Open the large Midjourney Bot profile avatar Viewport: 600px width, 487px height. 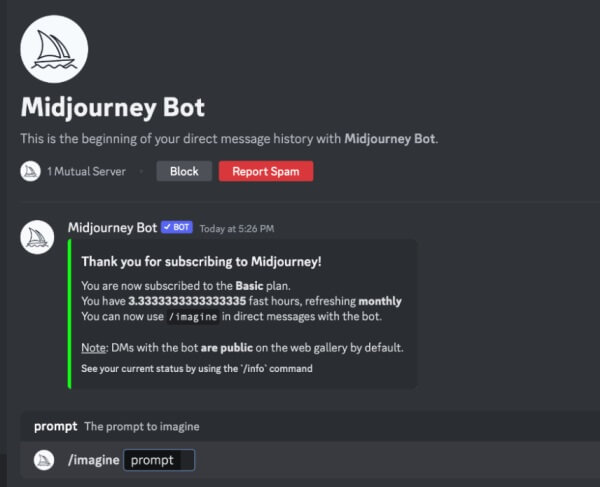pos(54,49)
